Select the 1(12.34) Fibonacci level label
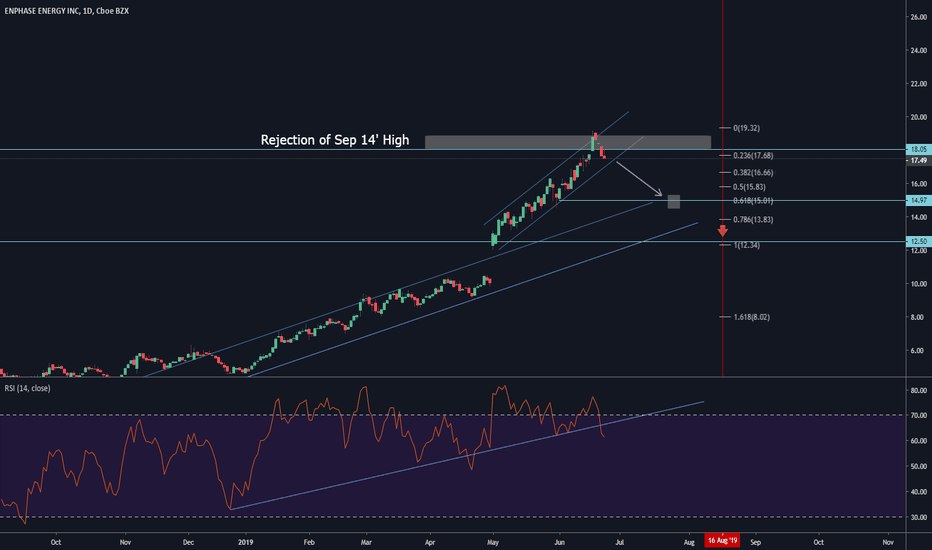The height and width of the screenshot is (550, 932). (x=746, y=245)
